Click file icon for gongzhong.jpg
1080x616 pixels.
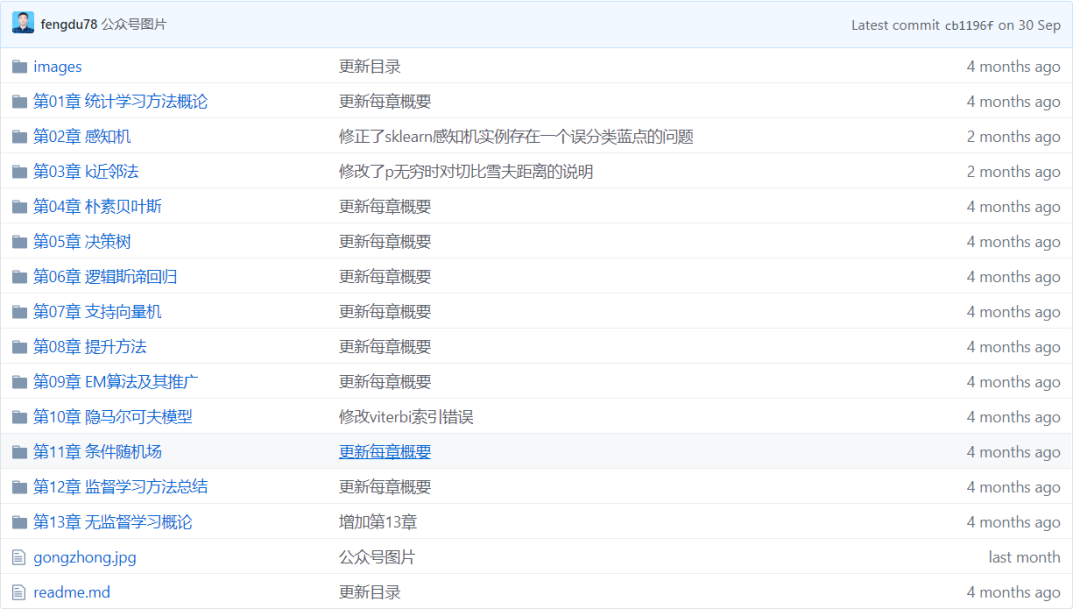(x=19, y=557)
